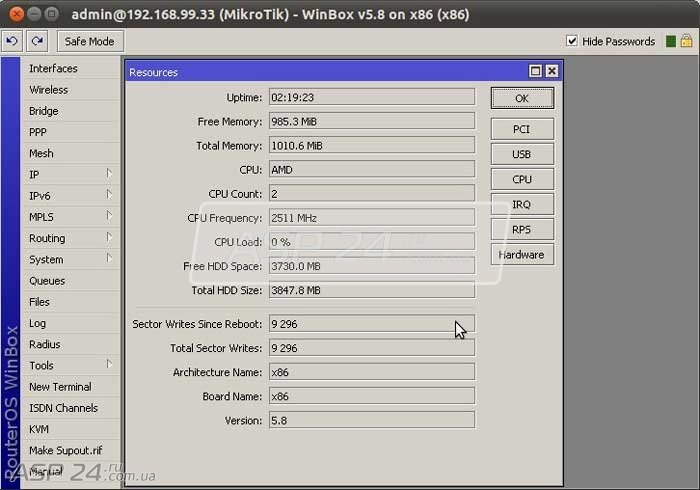Close the Resources window
Screen dimensions: 700x490
552,71
